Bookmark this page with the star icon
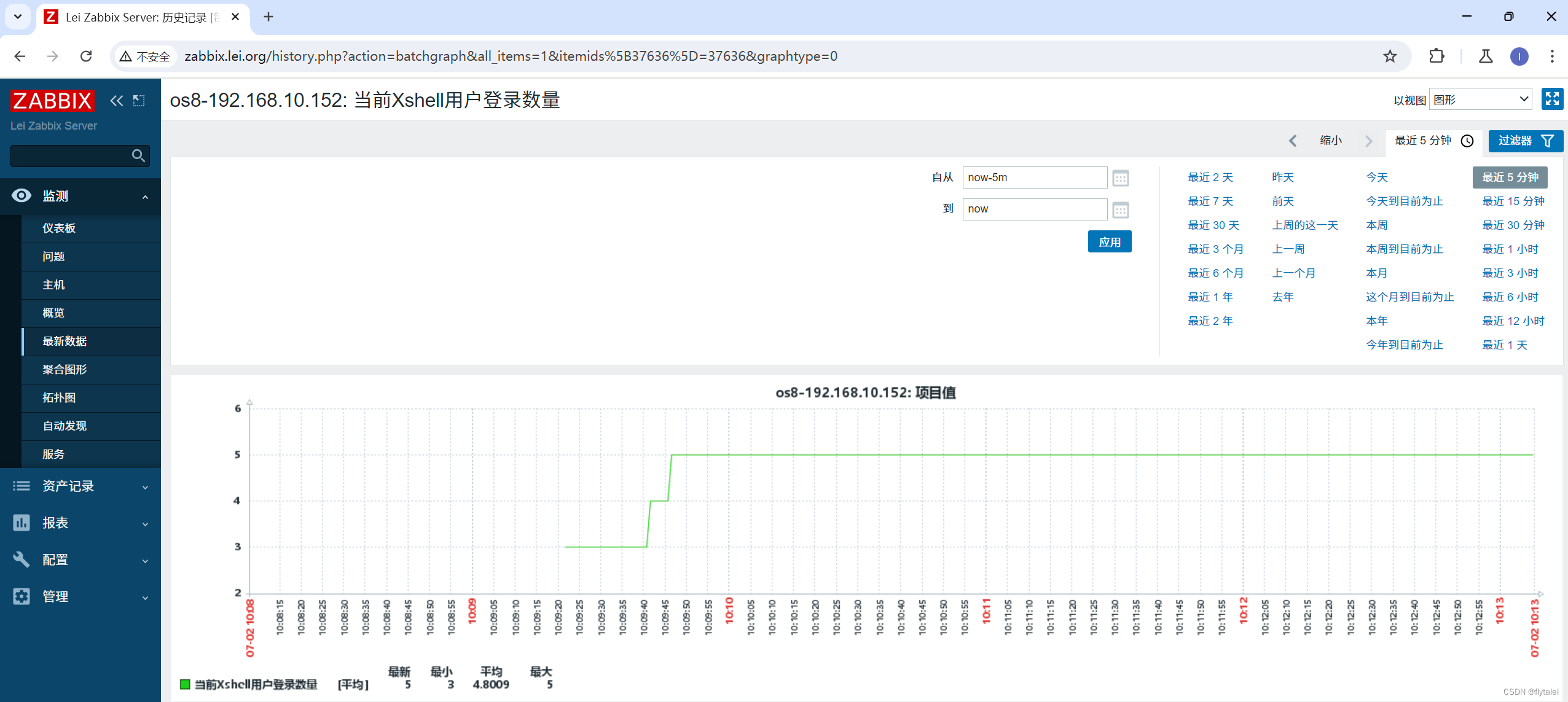 pyautogui.click(x=1390, y=57)
